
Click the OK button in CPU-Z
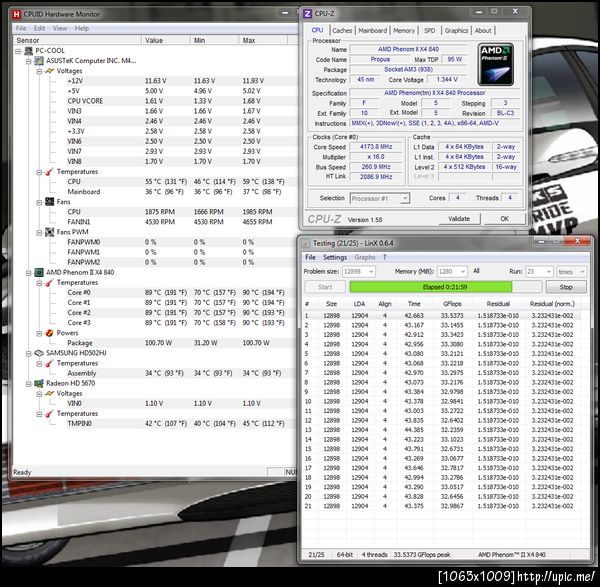[504, 219]
